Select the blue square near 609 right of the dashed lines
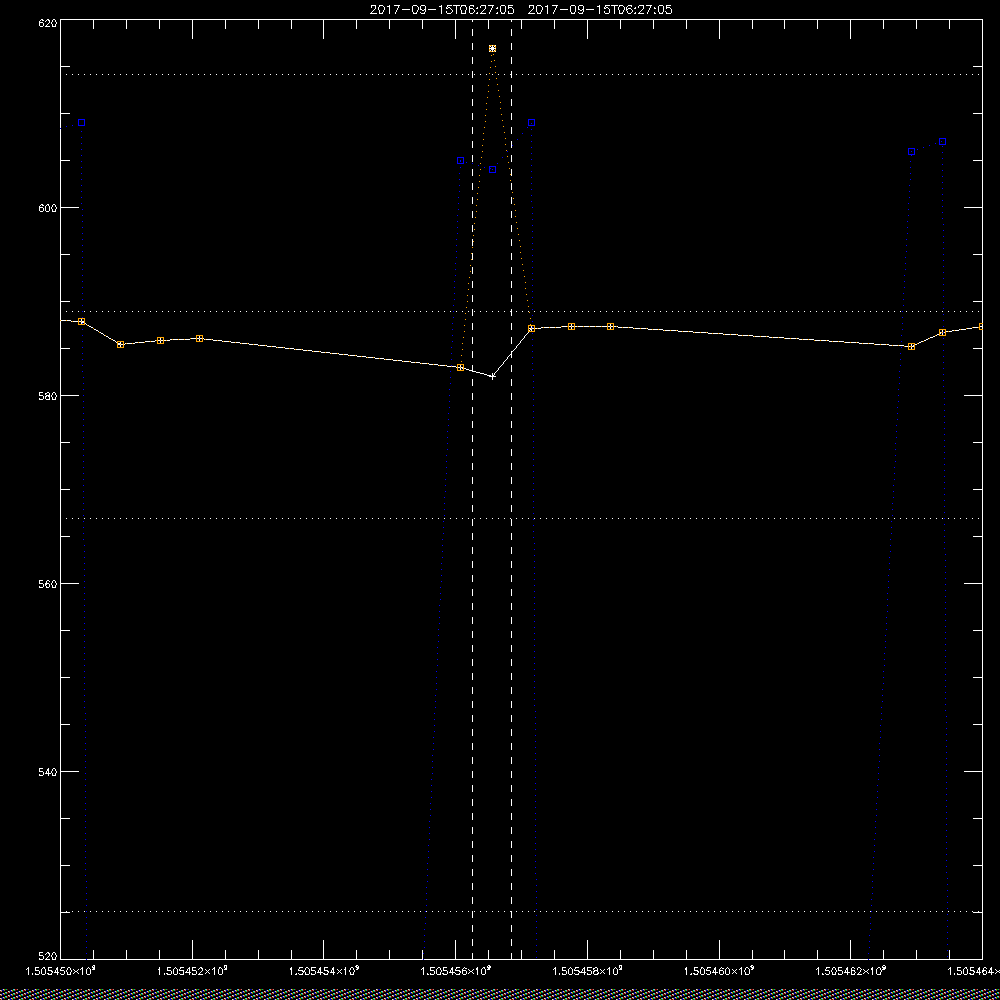This screenshot has height=1000, width=1000. [531, 122]
